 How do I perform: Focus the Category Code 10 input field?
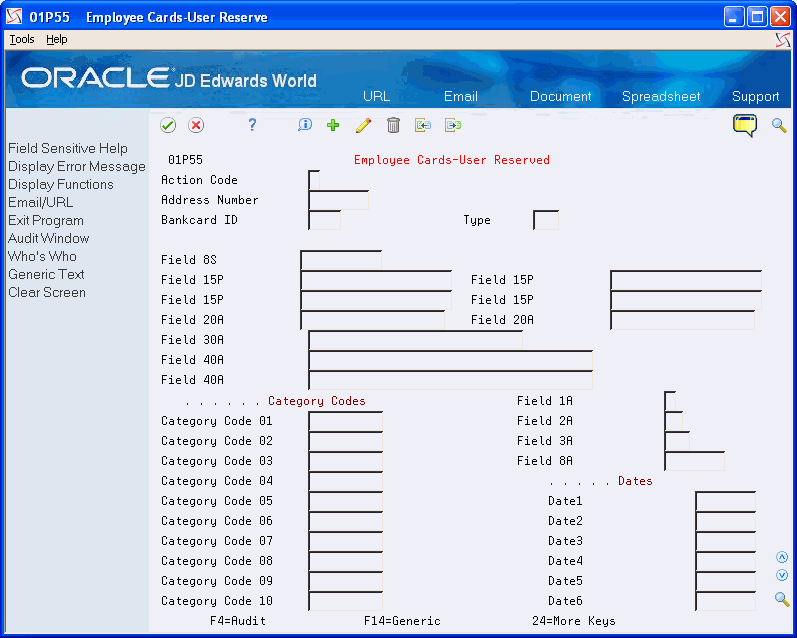click(x=346, y=601)
